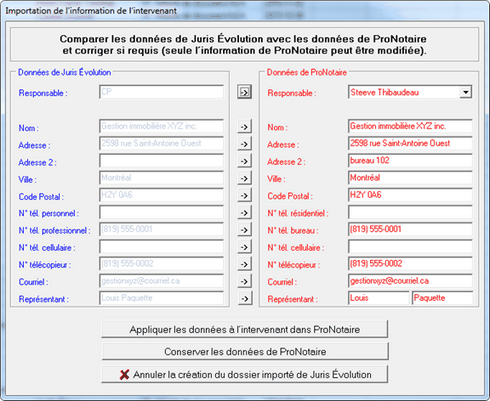
Task: Edit Représentant last name 'Paquette' field
Action: (442, 298)
